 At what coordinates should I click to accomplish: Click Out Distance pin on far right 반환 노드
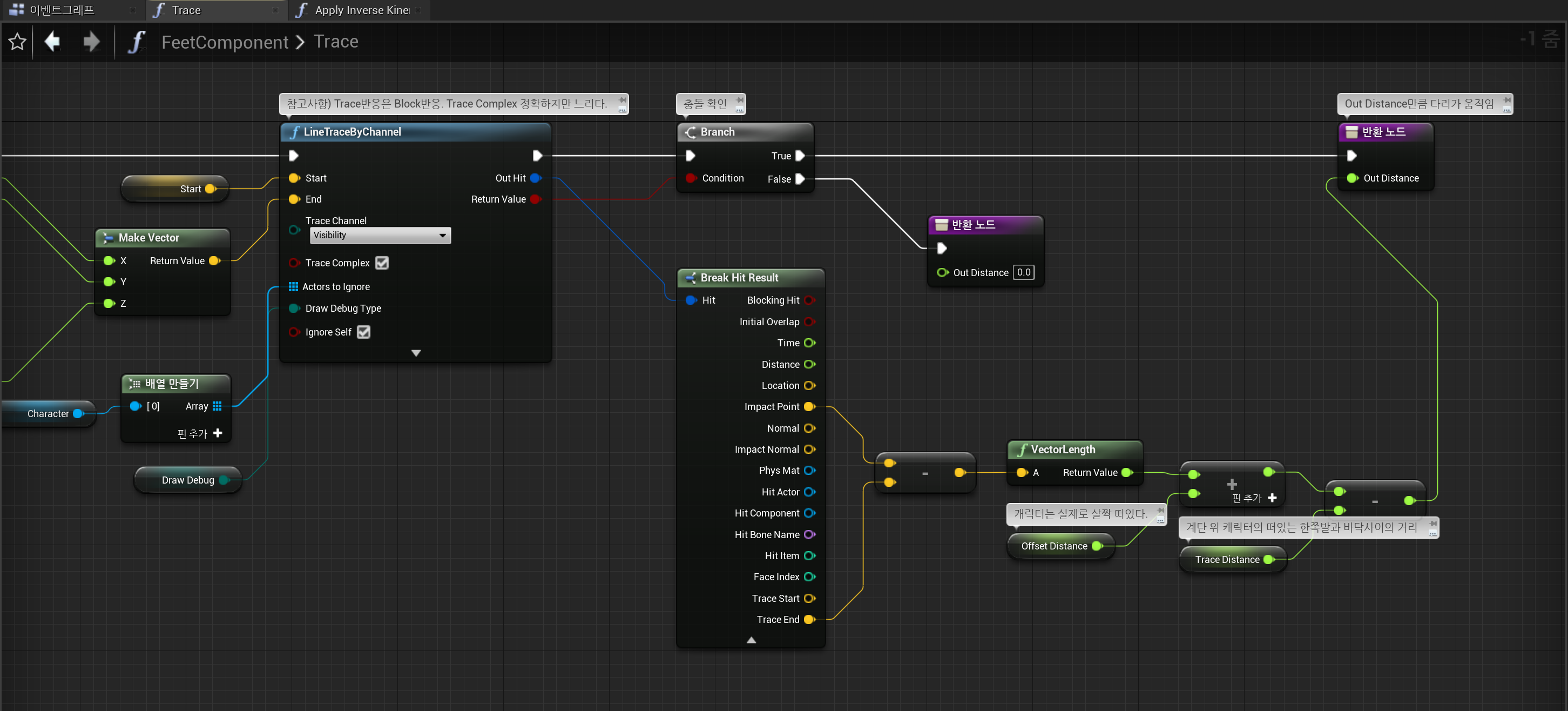tap(1352, 178)
